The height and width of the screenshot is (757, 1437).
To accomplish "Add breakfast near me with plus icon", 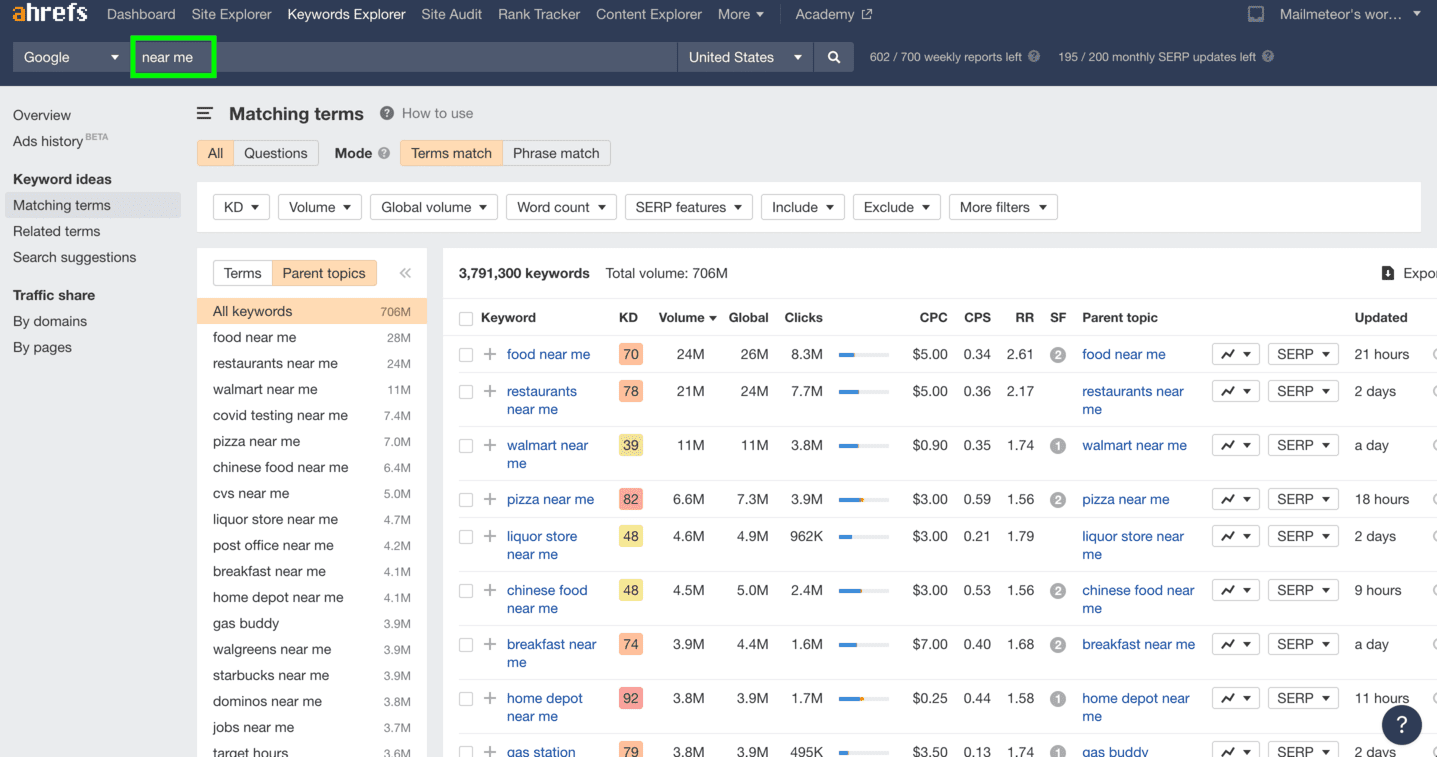I will (489, 644).
